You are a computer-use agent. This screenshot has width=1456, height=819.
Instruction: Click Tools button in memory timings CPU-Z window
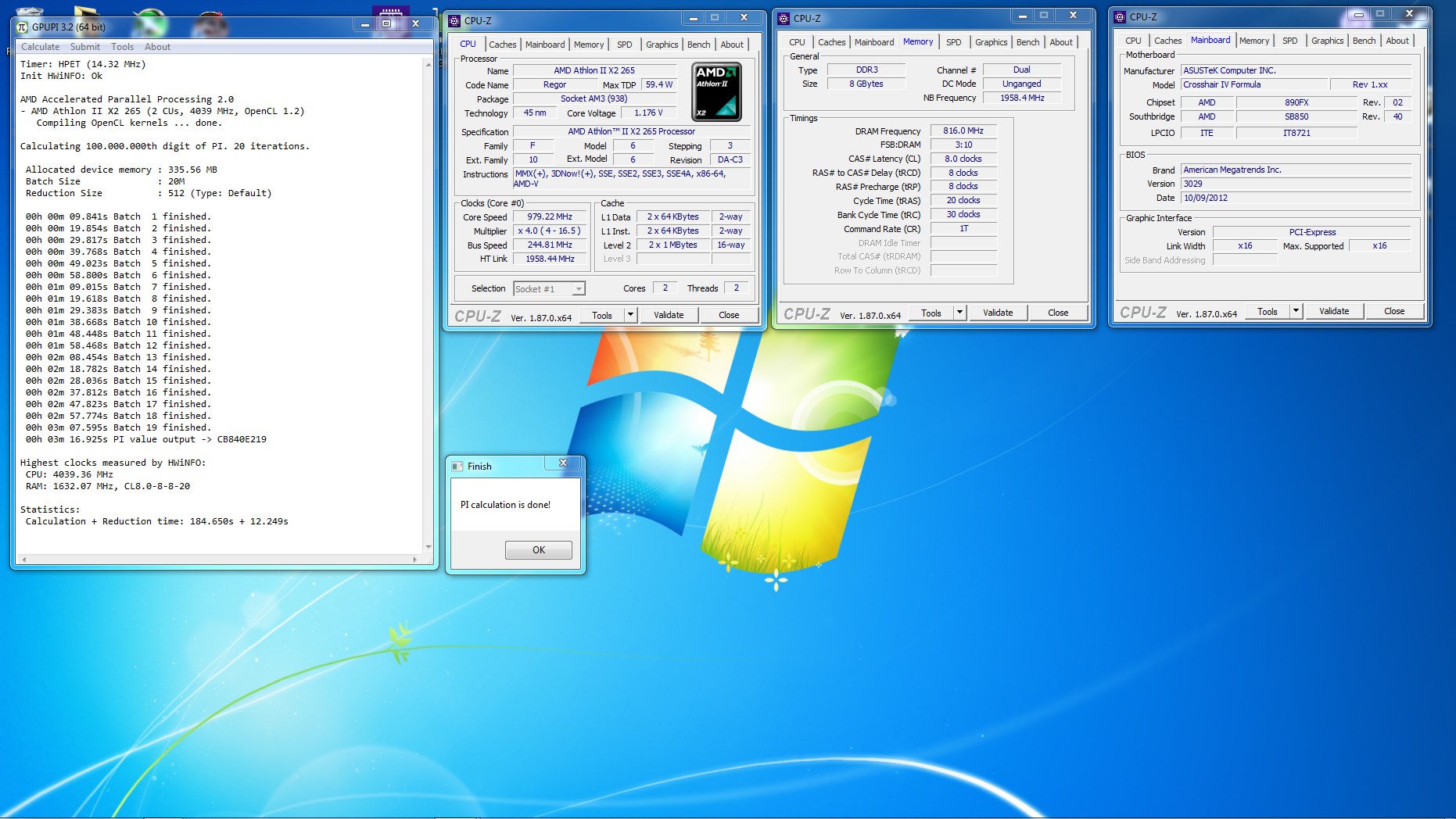[x=931, y=313]
